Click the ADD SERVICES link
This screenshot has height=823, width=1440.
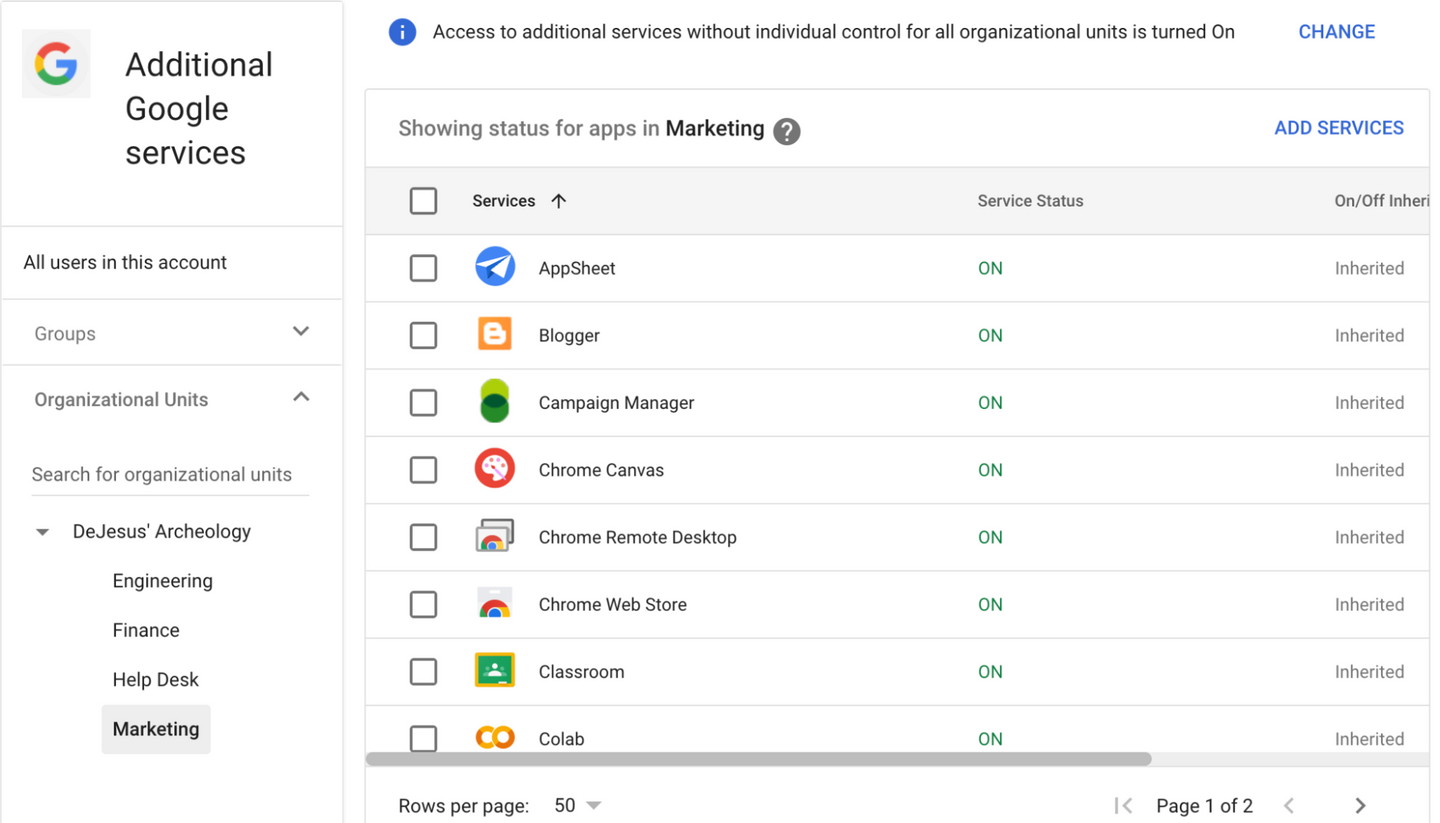1338,128
